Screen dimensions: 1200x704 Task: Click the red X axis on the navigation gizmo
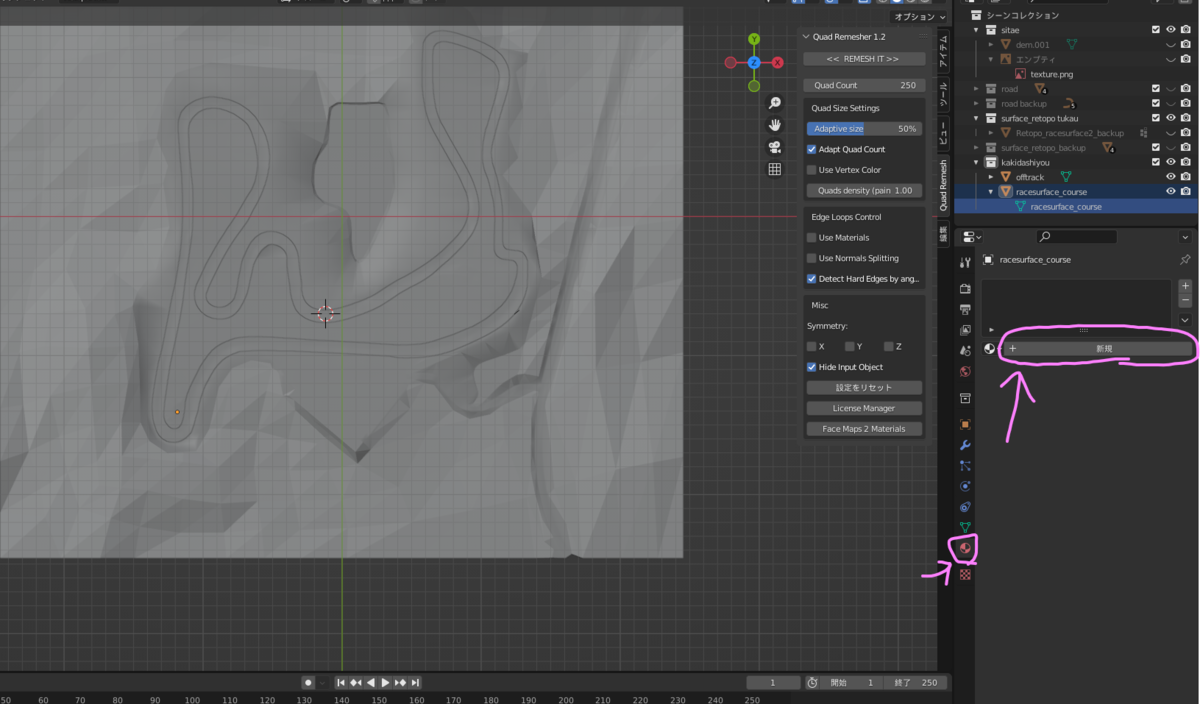click(778, 62)
